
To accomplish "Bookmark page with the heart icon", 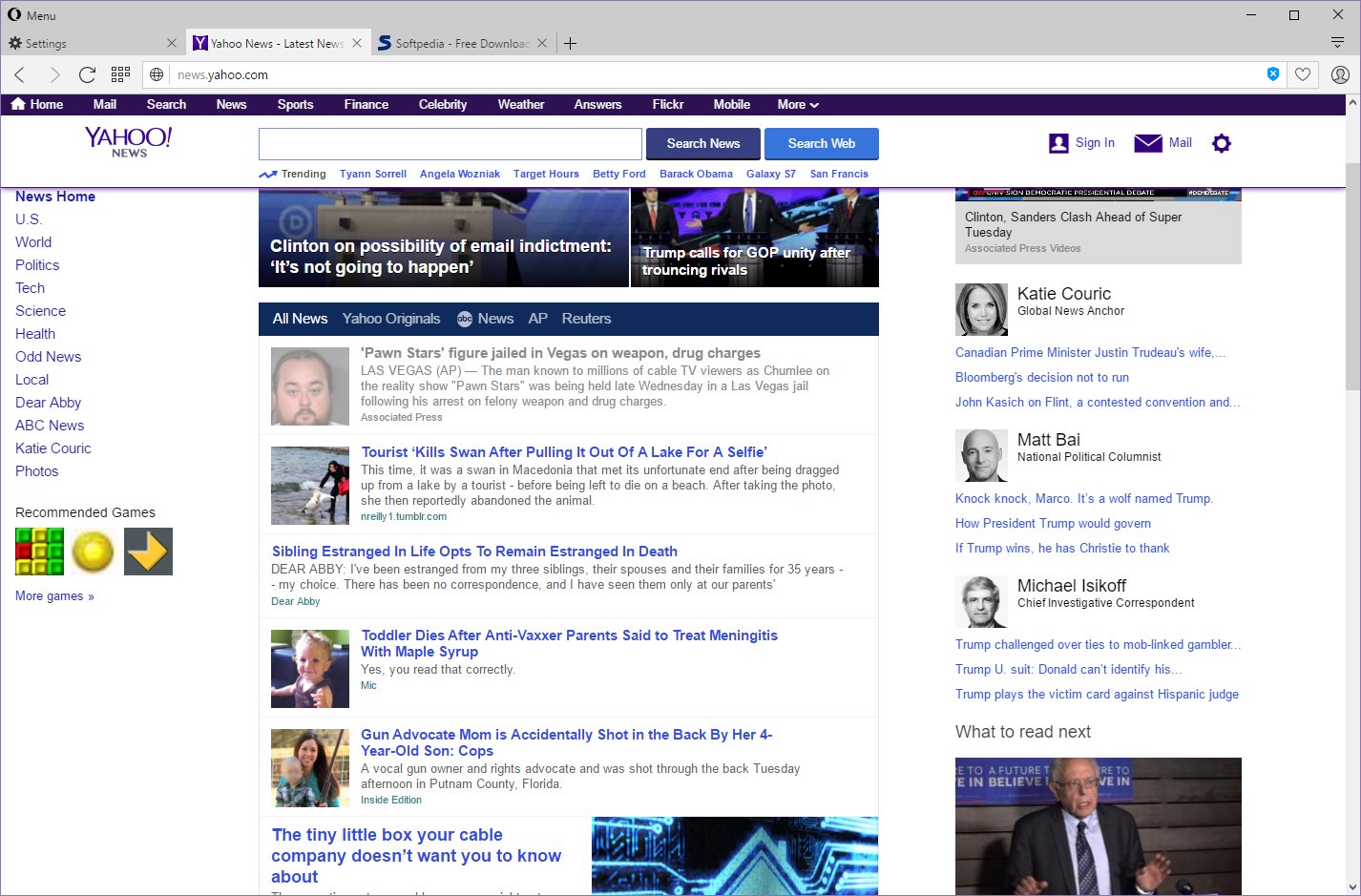I will 1303,74.
